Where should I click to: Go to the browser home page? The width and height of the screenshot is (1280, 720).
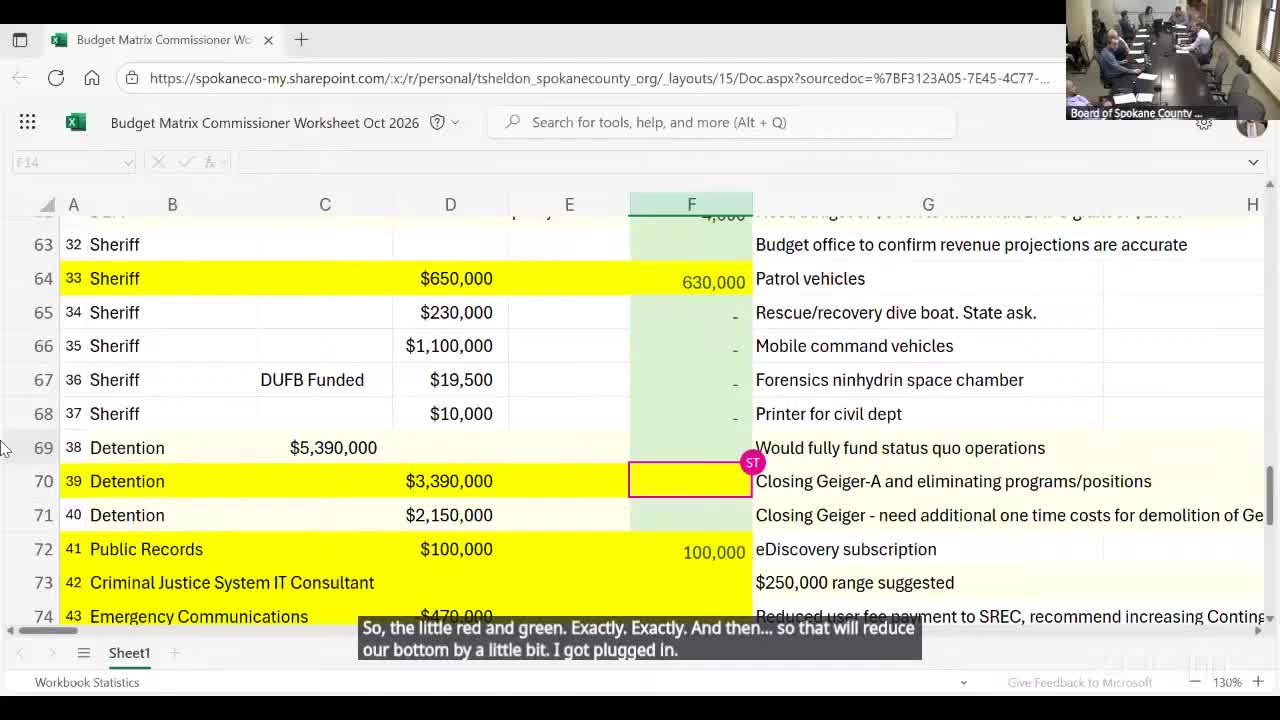pos(92,78)
